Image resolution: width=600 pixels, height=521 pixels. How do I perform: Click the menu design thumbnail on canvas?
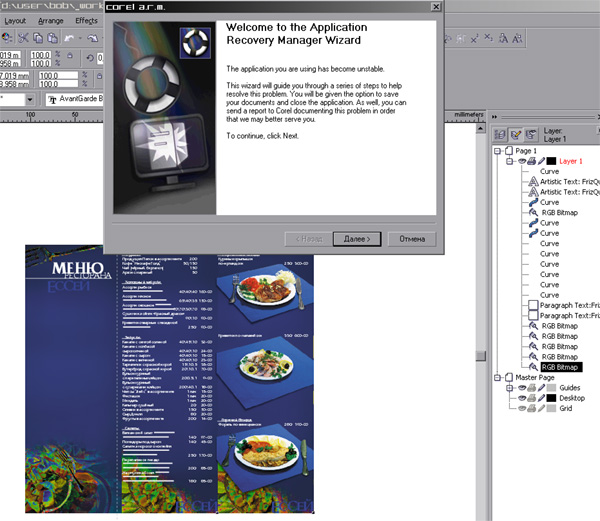click(170, 379)
